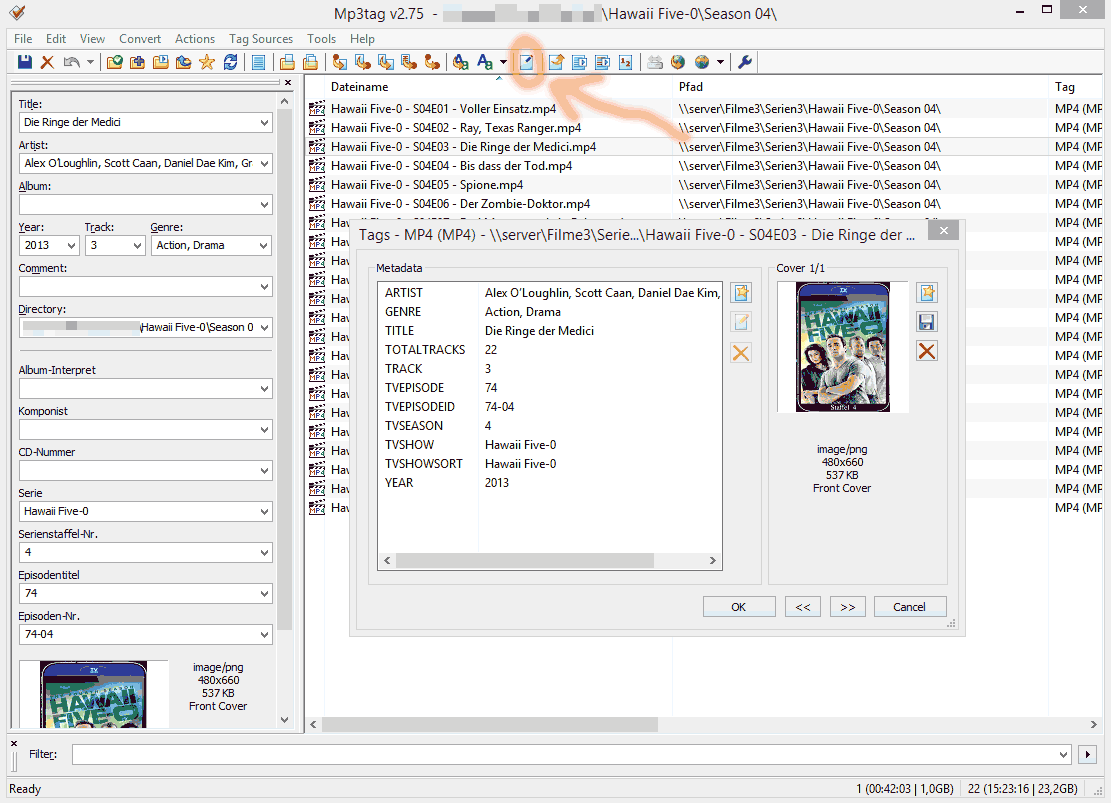Image resolution: width=1111 pixels, height=803 pixels.
Task: Click the Actions icon with green Aa
Action: tap(461, 62)
